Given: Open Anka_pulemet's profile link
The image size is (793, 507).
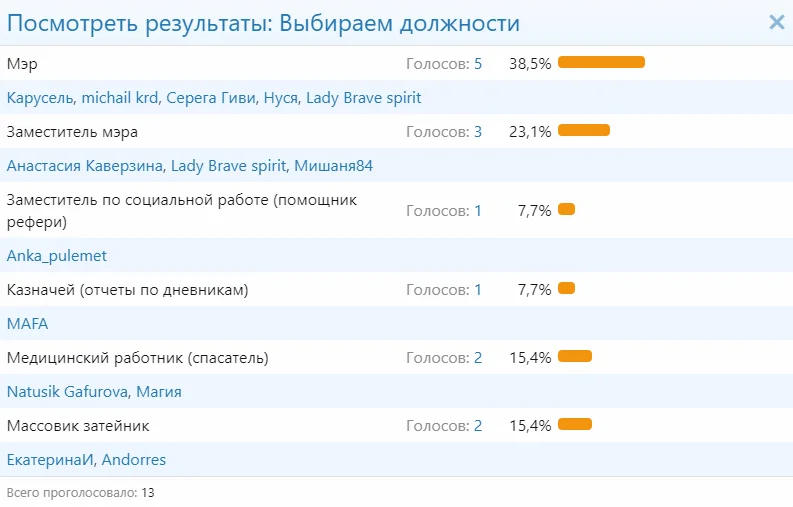Looking at the screenshot, I should tap(57, 256).
